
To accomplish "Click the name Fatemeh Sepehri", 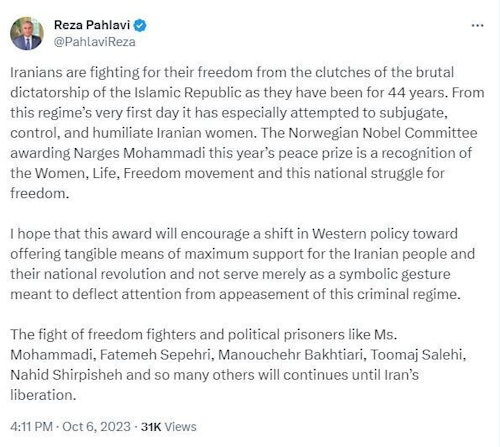I will (155, 355).
